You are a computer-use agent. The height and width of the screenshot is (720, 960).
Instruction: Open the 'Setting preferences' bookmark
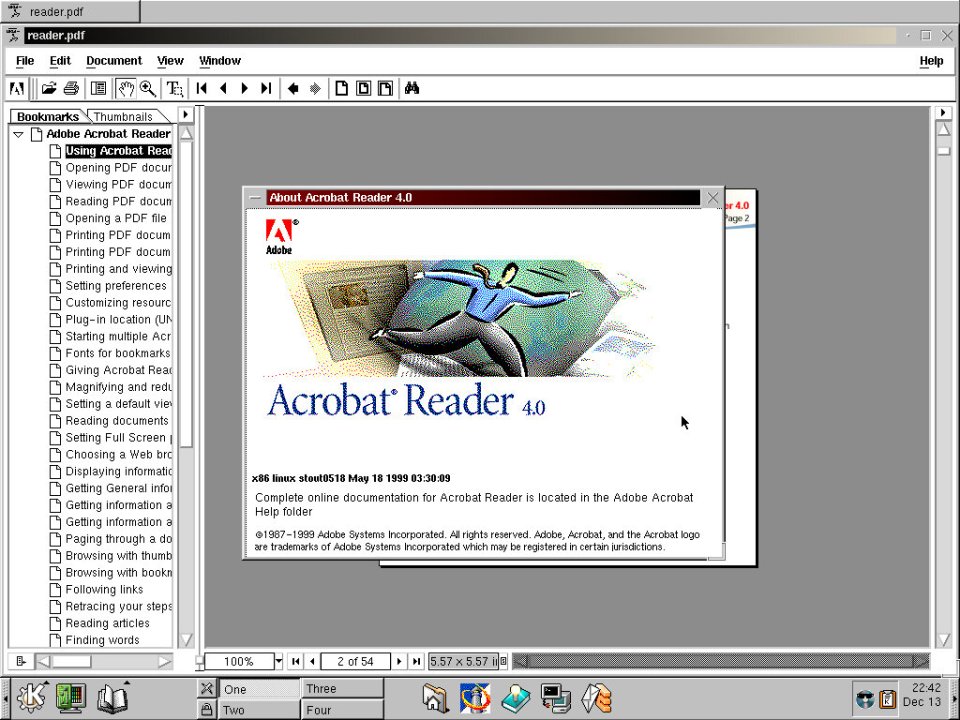coord(116,286)
